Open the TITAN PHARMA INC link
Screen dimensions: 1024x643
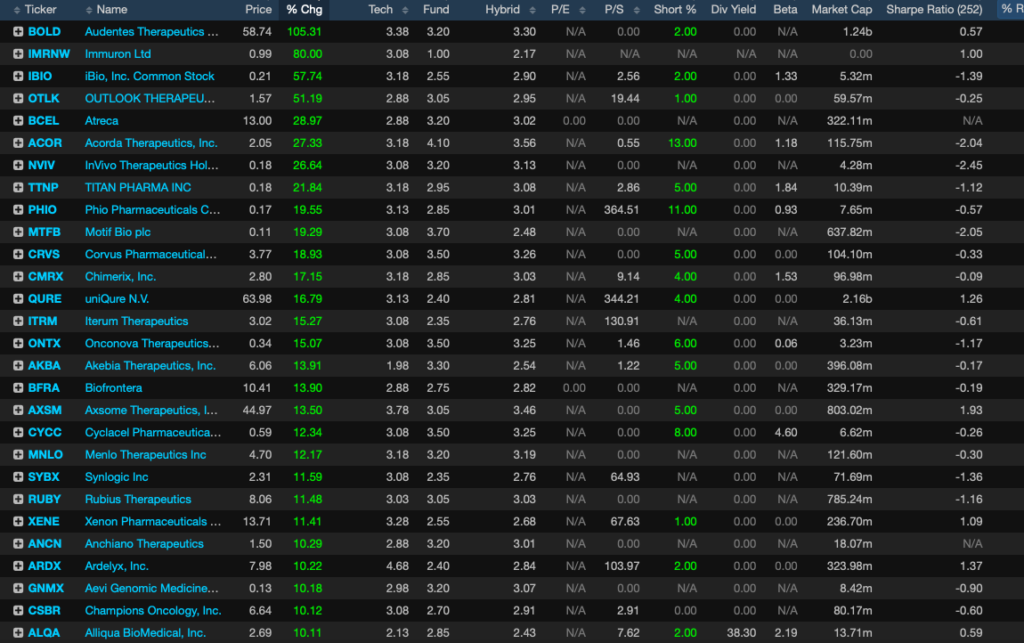click(138, 187)
